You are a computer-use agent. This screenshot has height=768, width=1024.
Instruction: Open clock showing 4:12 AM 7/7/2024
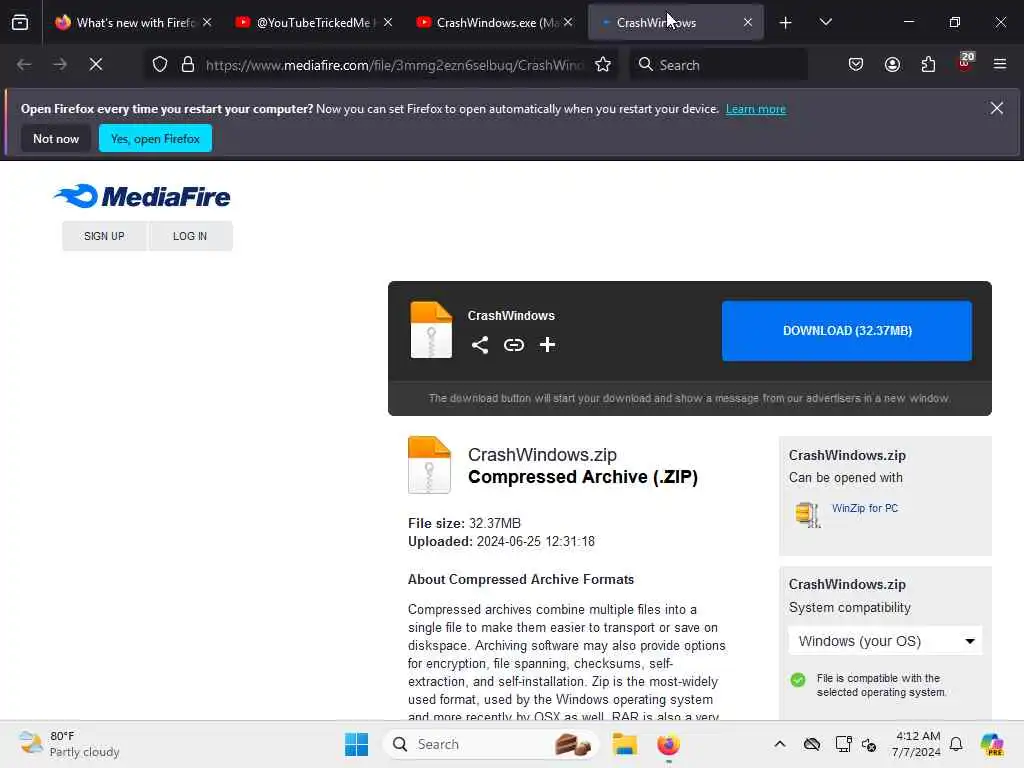point(916,744)
